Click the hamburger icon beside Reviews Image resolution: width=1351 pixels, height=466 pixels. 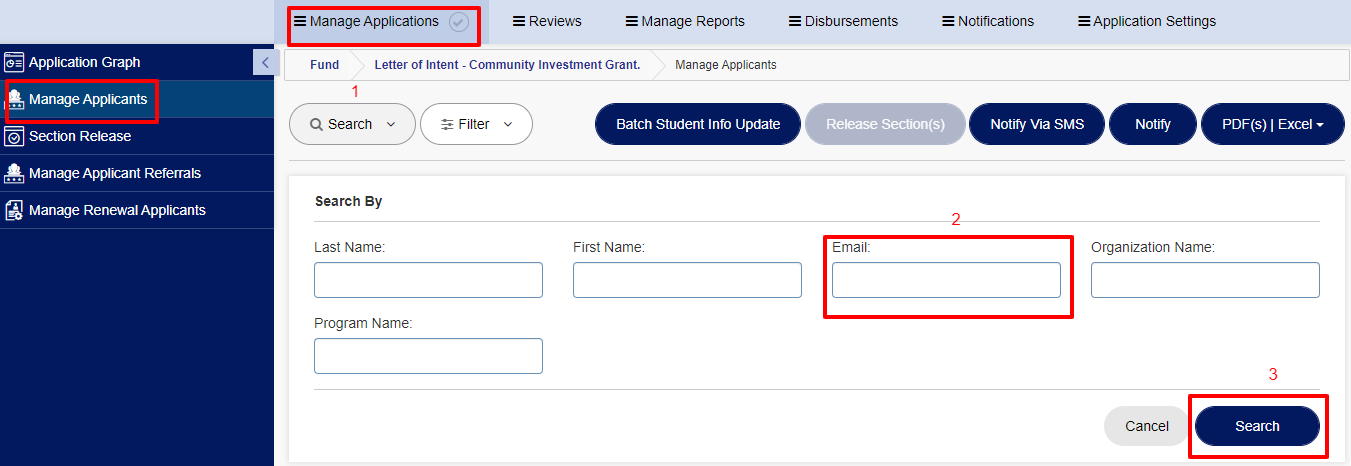[519, 21]
